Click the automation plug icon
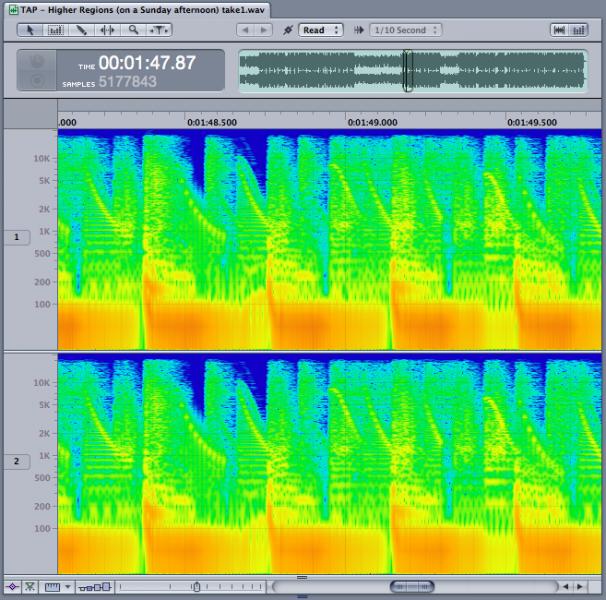This screenshot has width=606, height=600. [x=288, y=30]
